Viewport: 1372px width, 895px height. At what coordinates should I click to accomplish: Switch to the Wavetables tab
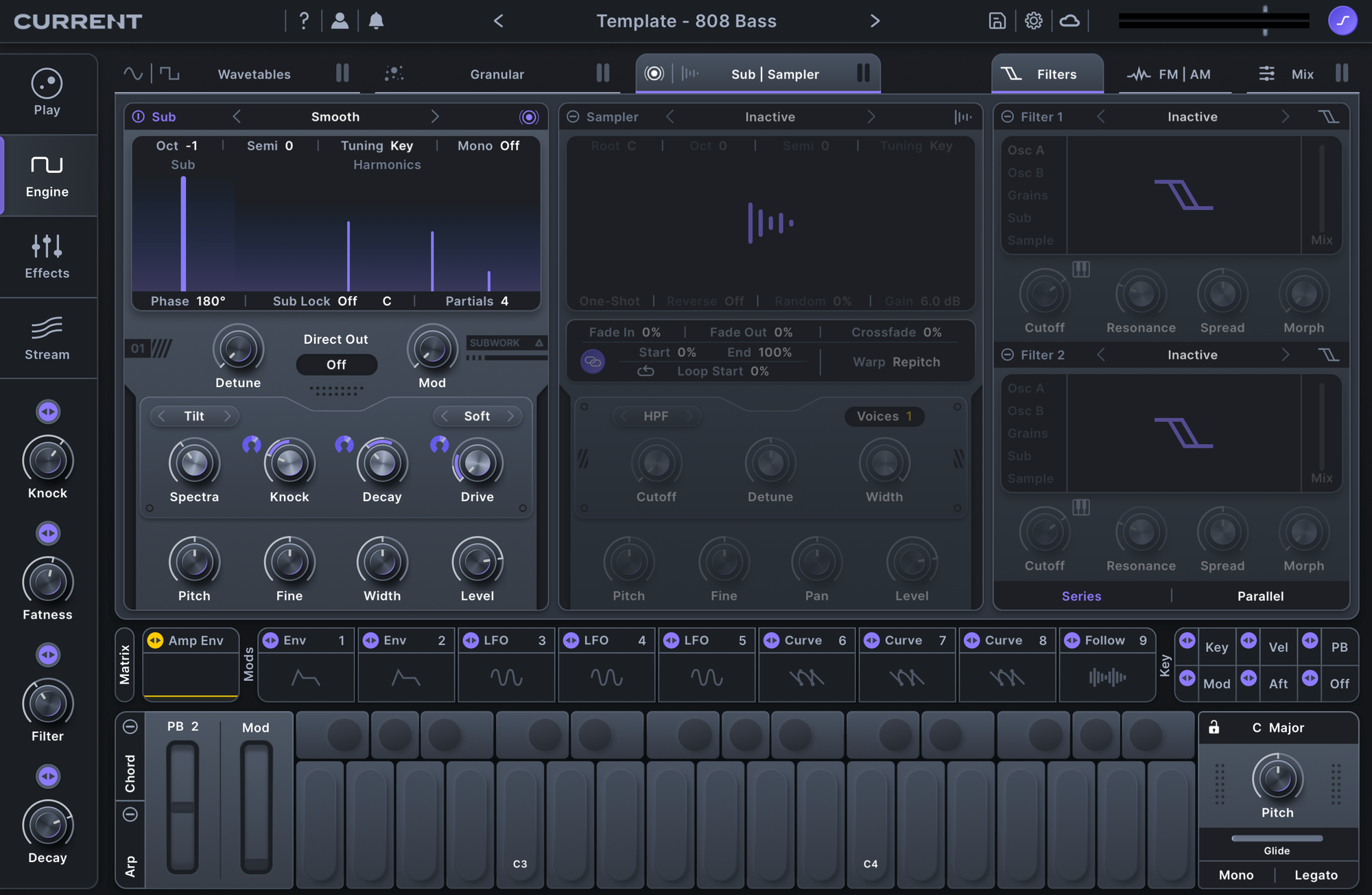[x=254, y=74]
